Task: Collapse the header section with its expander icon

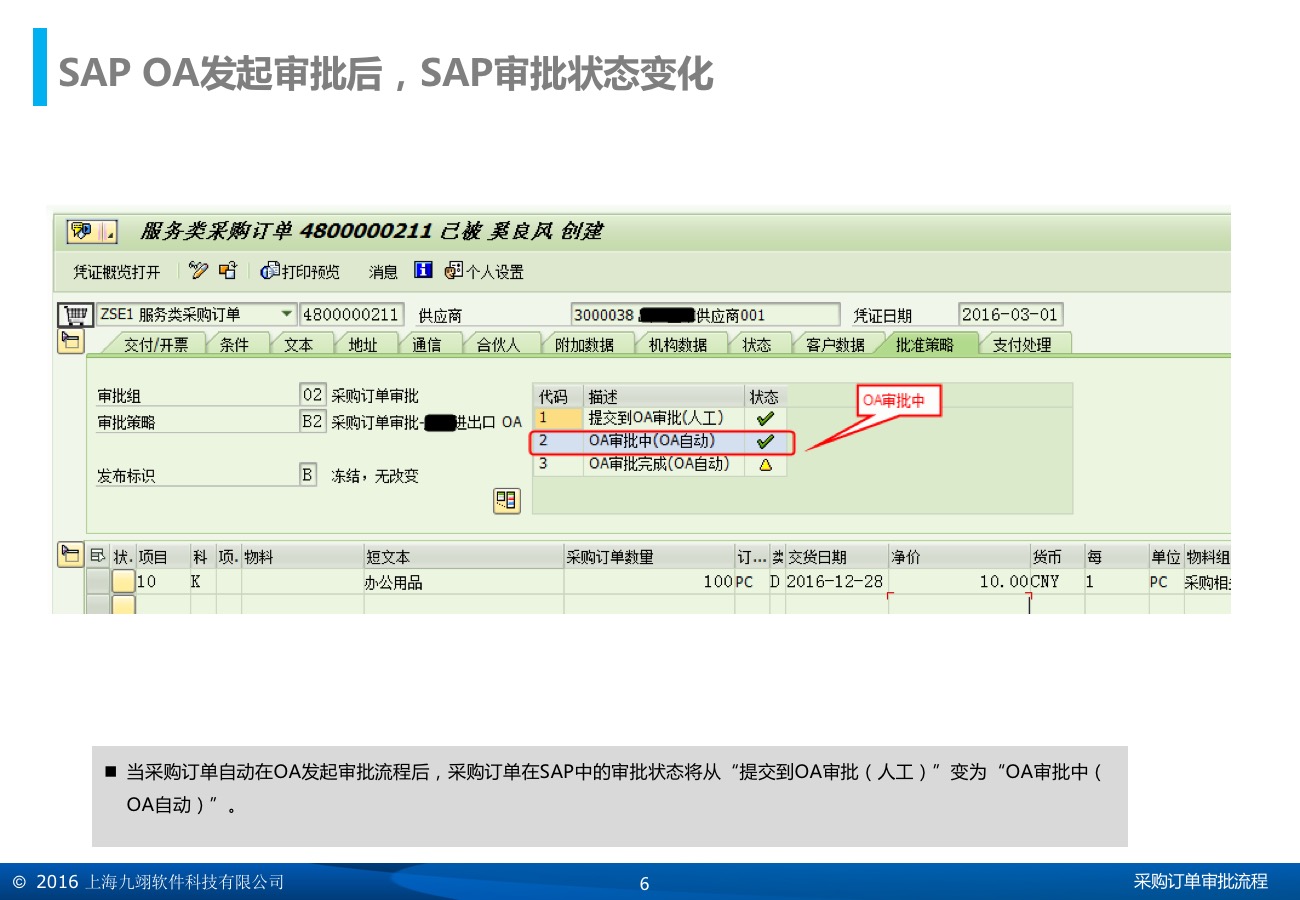Action: tap(70, 343)
